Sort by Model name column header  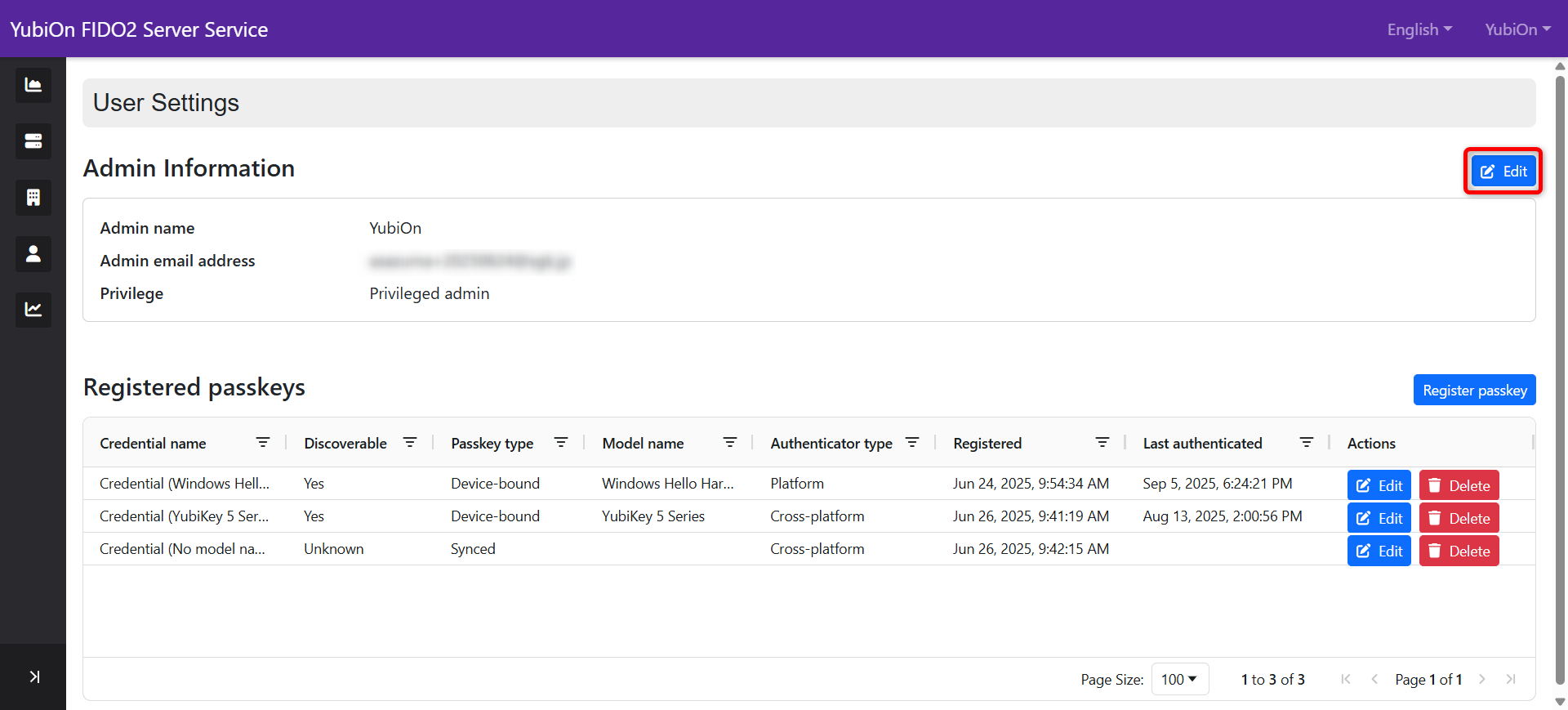pyautogui.click(x=643, y=443)
